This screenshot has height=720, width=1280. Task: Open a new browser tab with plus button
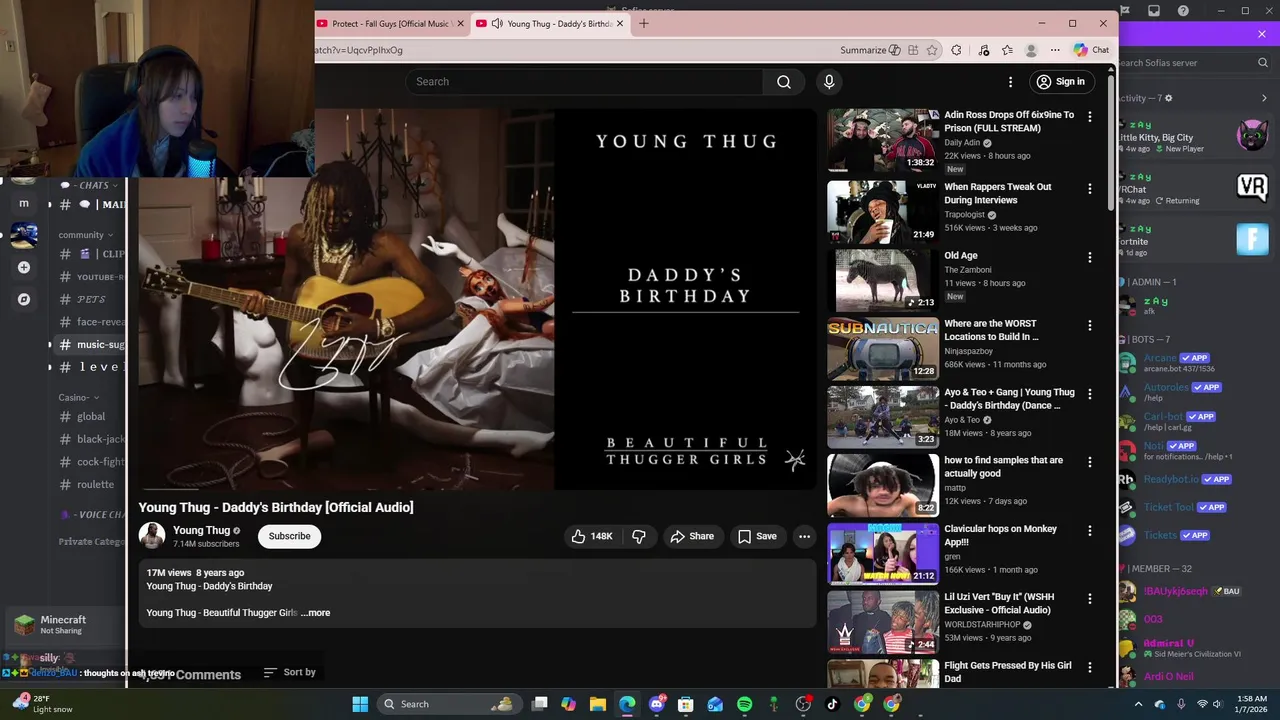click(x=644, y=24)
